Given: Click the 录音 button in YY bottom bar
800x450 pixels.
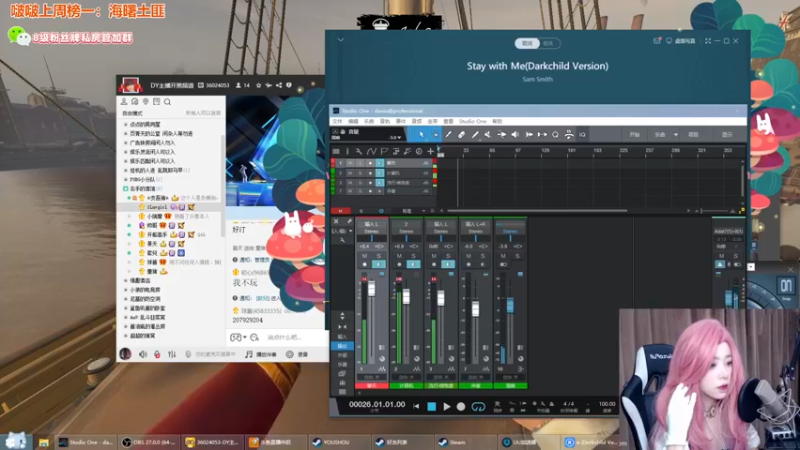Looking at the screenshot, I should click(297, 354).
